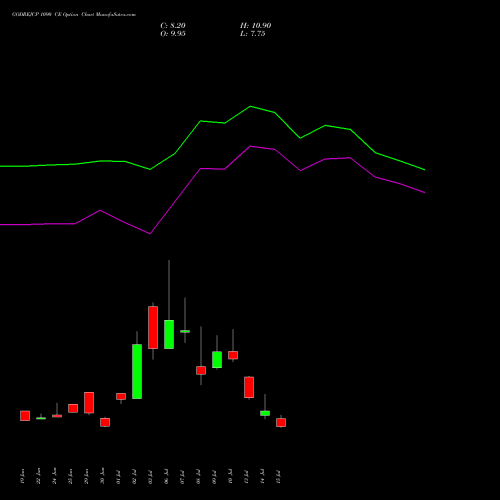Click the 24 Jun date label
This screenshot has width=500, height=500.
tap(54, 476)
